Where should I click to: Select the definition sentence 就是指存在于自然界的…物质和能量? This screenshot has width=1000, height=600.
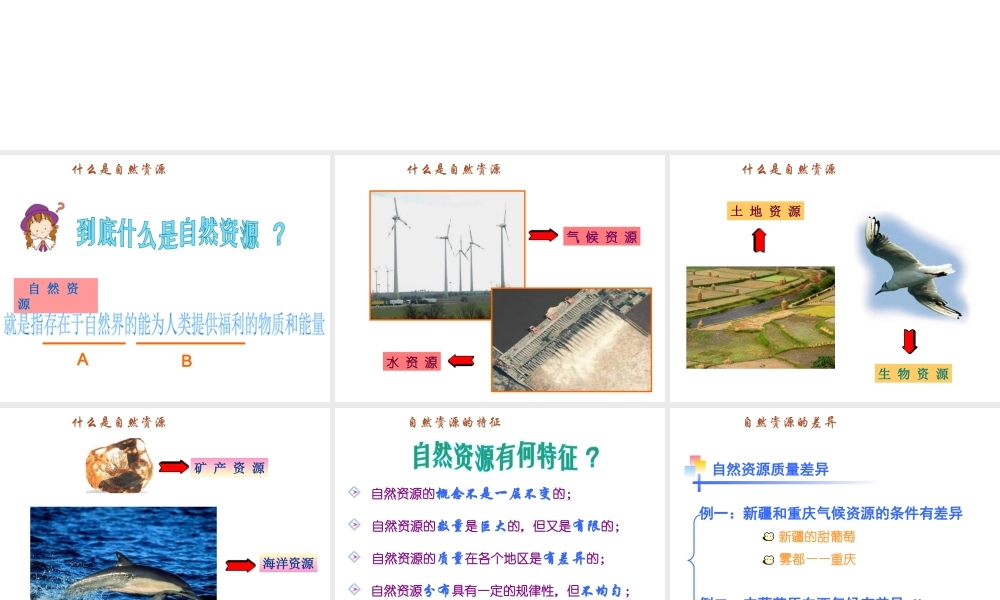click(x=165, y=325)
